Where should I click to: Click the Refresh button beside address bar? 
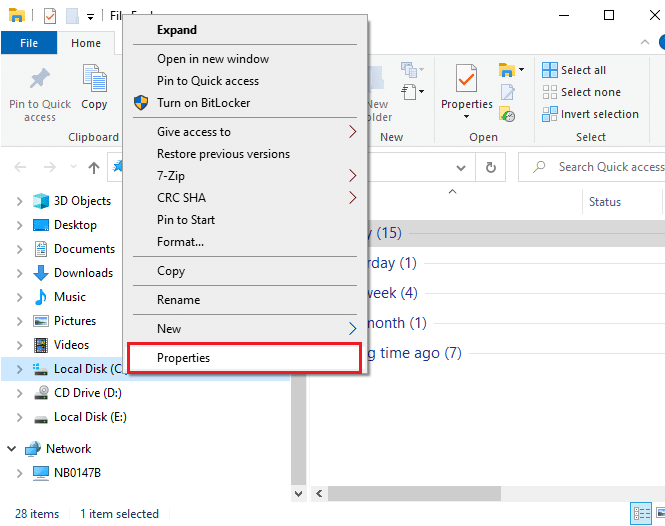click(491, 168)
